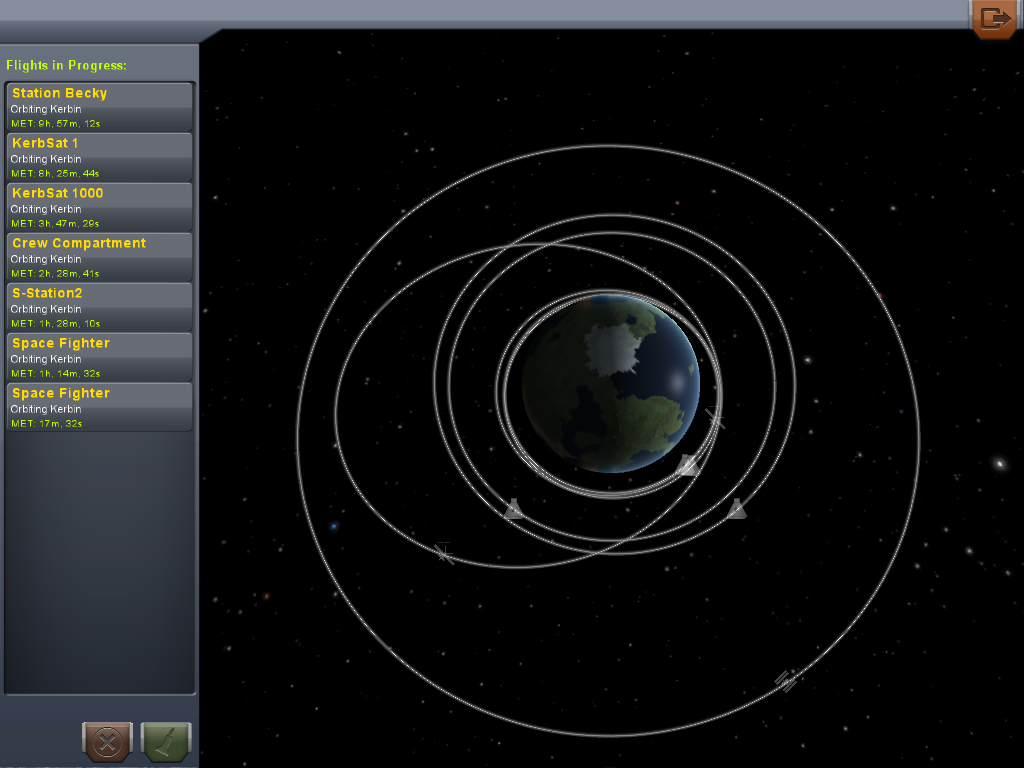Click planet Kerbin in the map view
Screen dimensions: 1024x768
coord(611,383)
